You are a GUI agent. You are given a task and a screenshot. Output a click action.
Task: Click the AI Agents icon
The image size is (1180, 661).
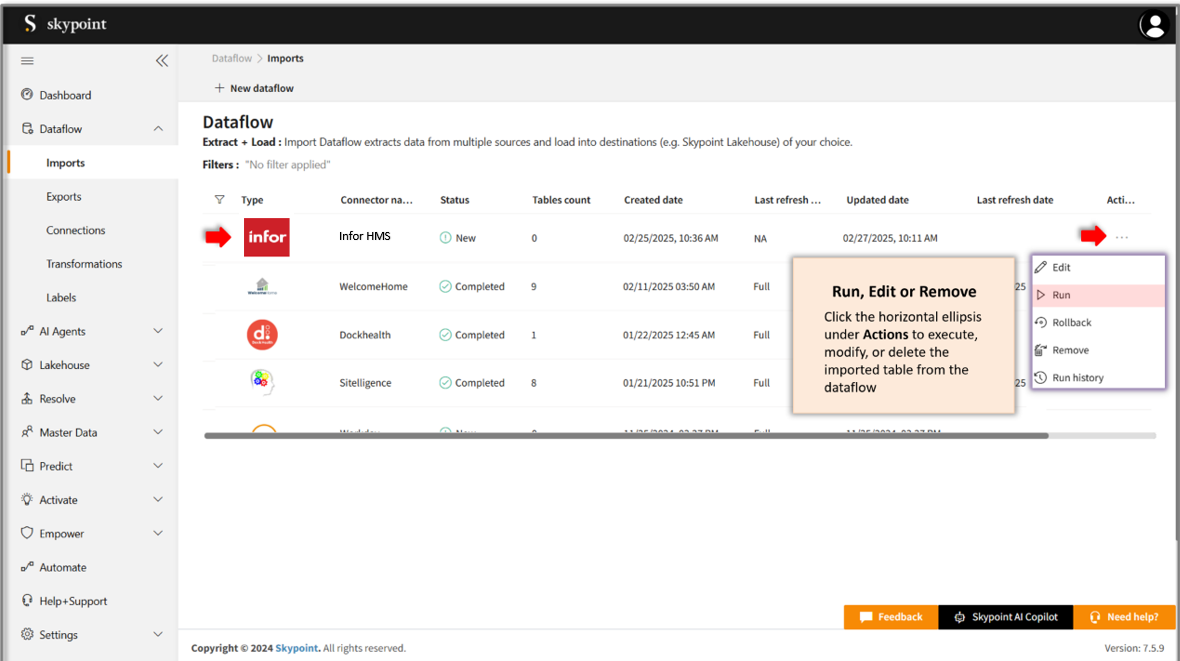click(27, 330)
